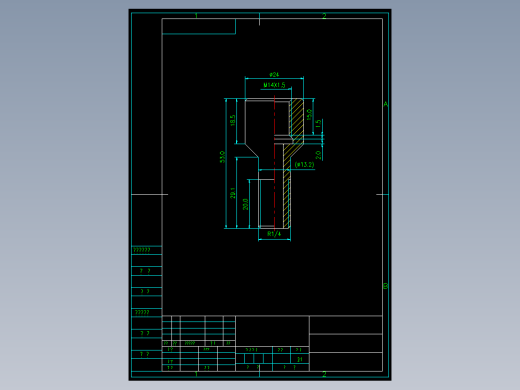Click the (φ13.2) reference dimension
This screenshot has width=520, height=390.
pyautogui.click(x=304, y=165)
